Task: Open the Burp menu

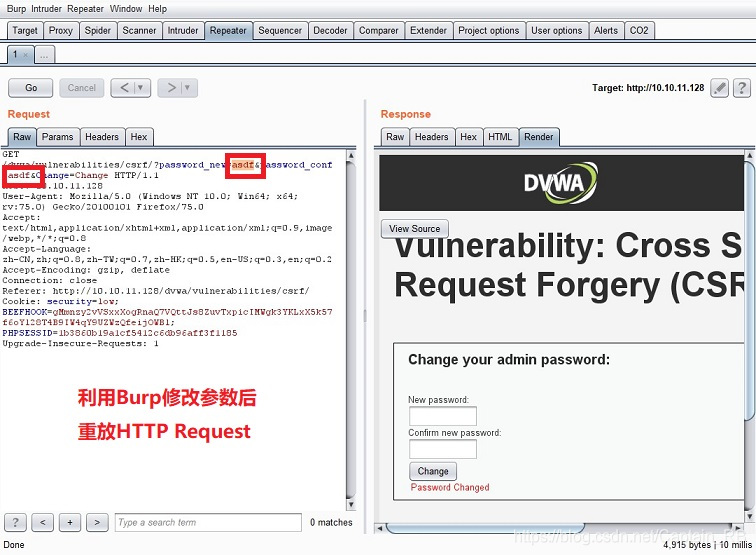Action: (16, 9)
